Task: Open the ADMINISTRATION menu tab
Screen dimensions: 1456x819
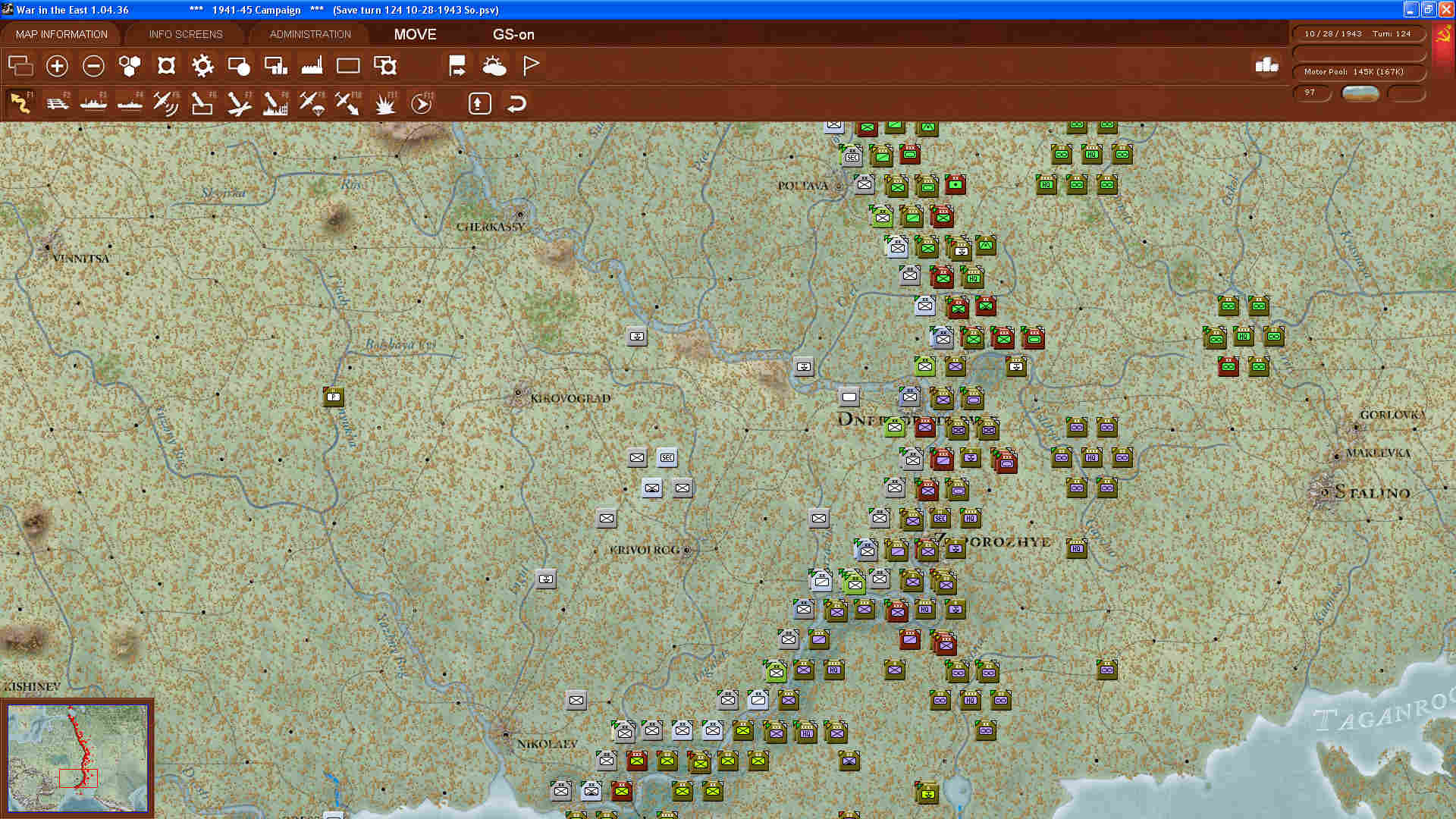Action: click(310, 34)
